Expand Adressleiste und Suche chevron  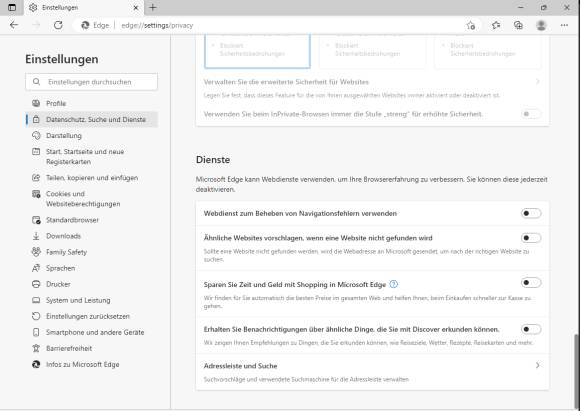click(537, 365)
